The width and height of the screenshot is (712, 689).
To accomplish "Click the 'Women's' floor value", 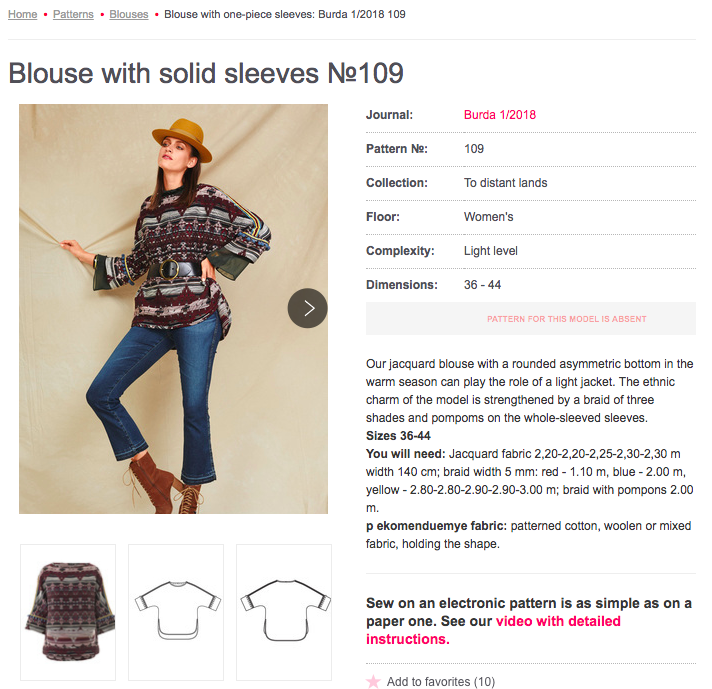I will pos(489,217).
